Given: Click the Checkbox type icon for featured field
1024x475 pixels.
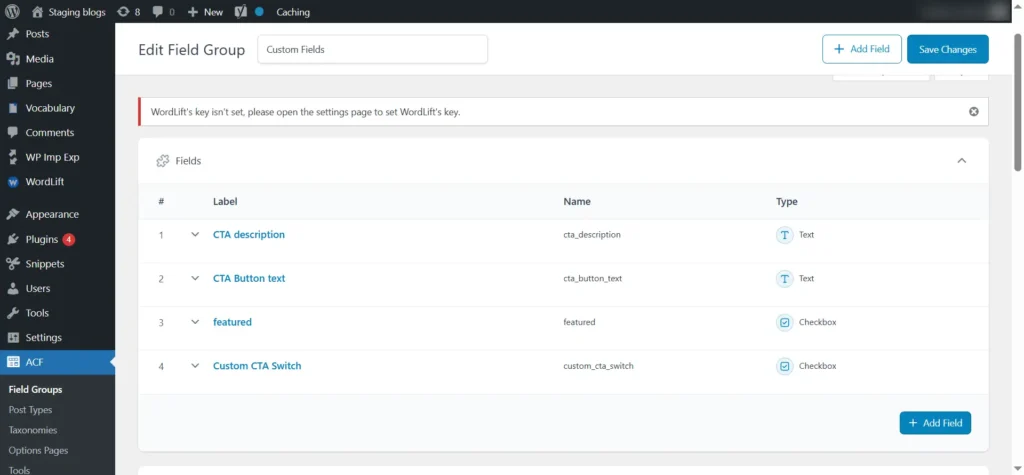Looking at the screenshot, I should point(785,322).
